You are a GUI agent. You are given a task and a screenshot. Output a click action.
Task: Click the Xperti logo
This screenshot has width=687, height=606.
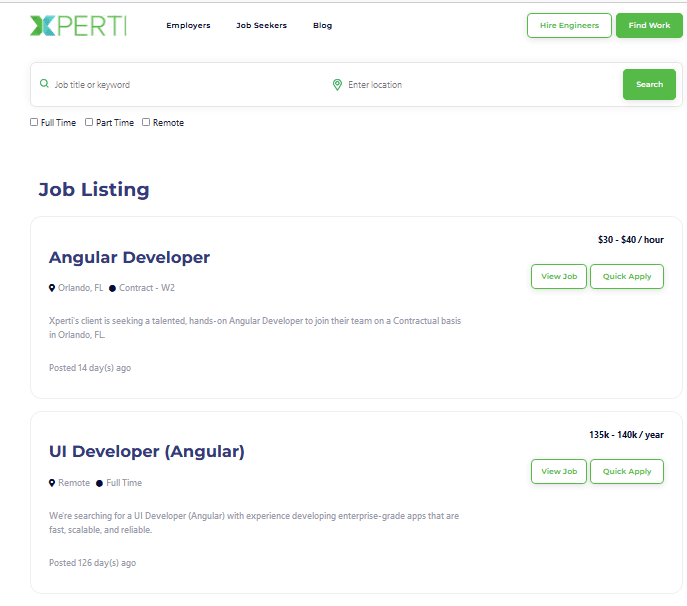pos(78,25)
